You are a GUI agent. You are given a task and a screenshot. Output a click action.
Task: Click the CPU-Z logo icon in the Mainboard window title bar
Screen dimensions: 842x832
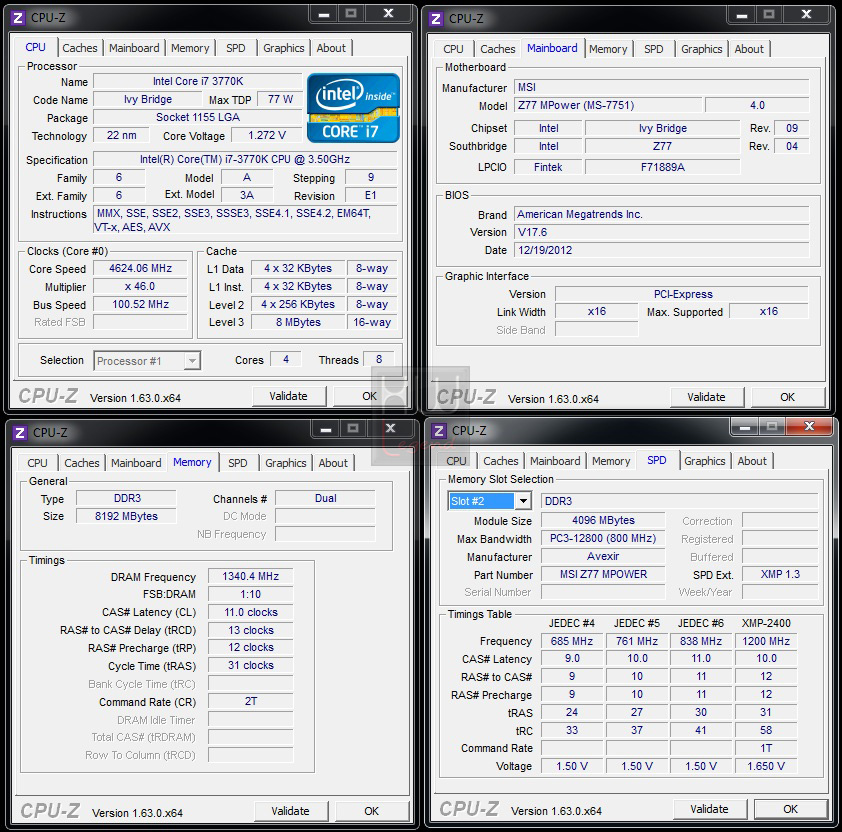click(436, 19)
